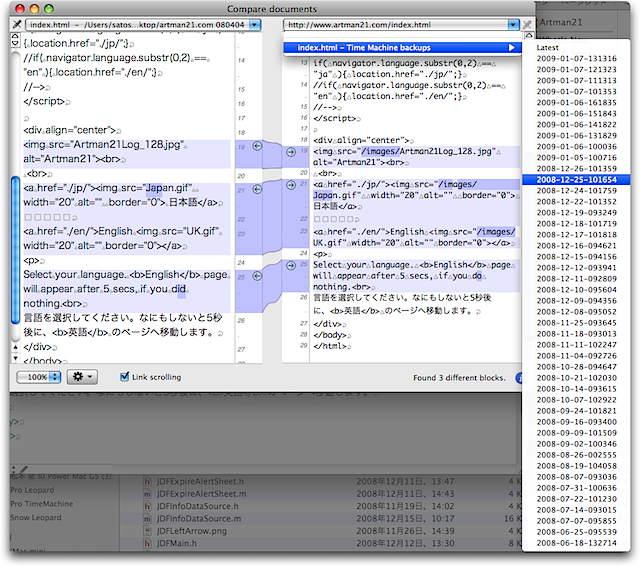Click JDFLeftArrow.png file icon in Finder
Viewport: 640px width, 567px height.
click(147, 531)
